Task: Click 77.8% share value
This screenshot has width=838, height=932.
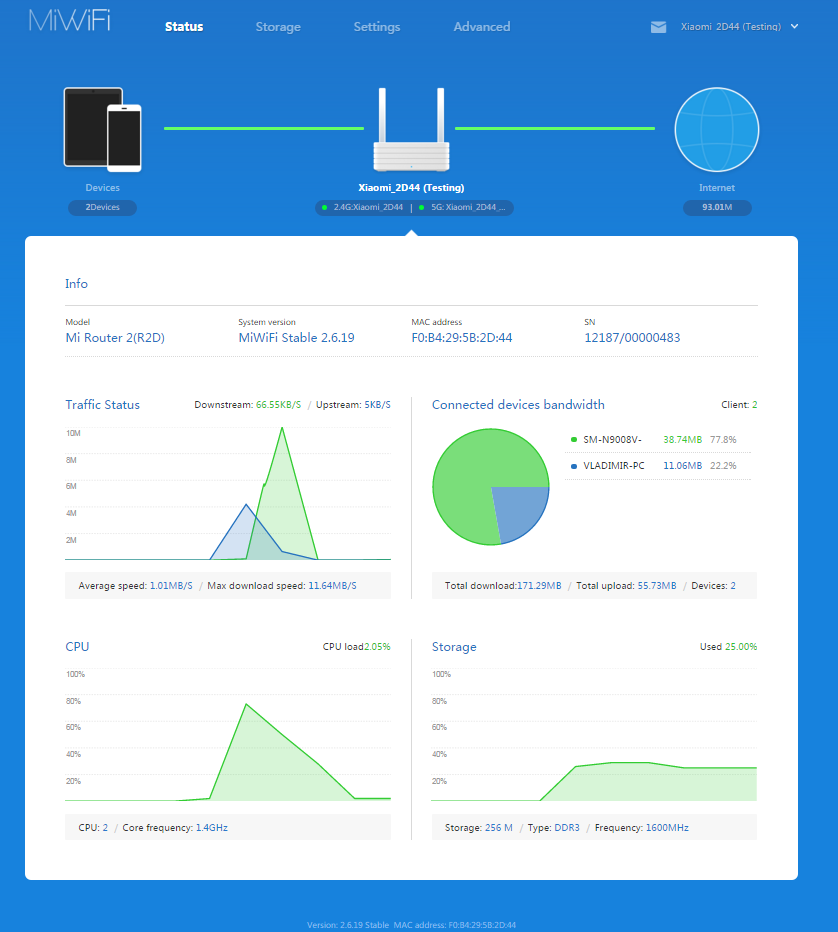Action: 723,440
